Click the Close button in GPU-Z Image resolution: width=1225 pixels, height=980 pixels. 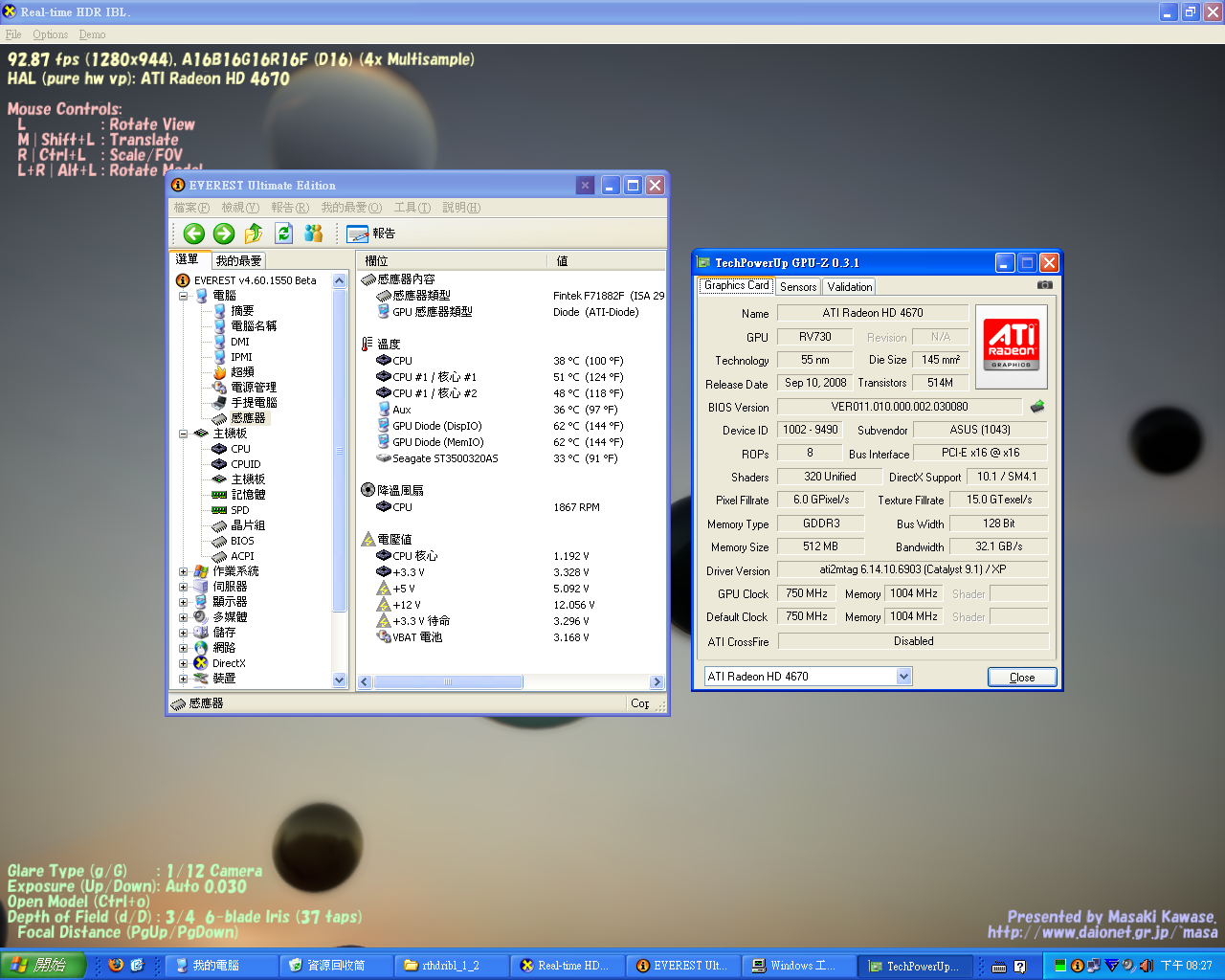tap(1022, 677)
